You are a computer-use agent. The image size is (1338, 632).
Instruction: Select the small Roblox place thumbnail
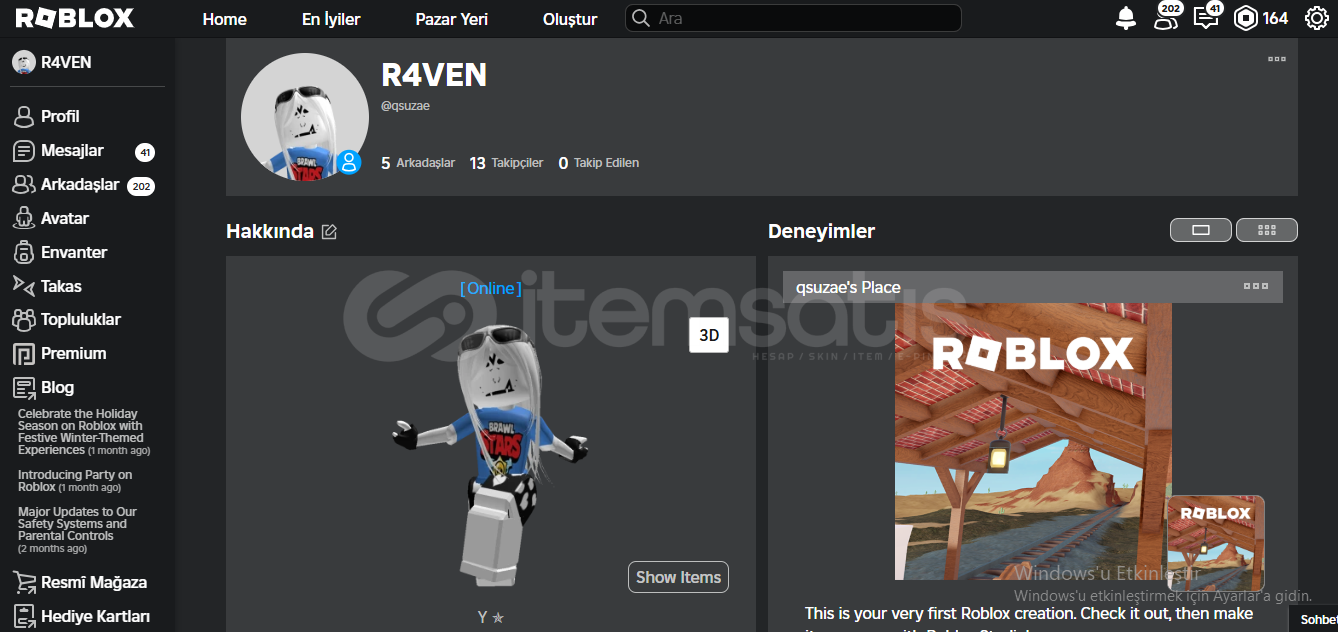click(x=1215, y=544)
